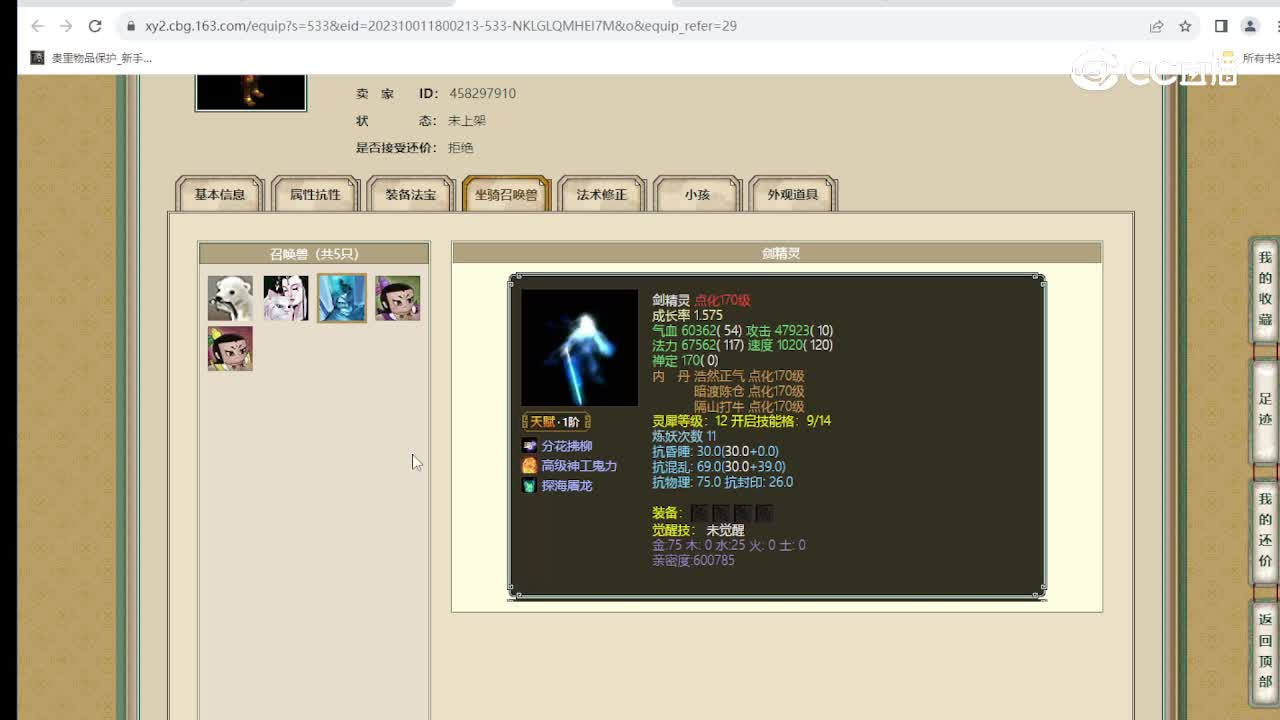Click the 高级神工鬼力 skill name
The width and height of the screenshot is (1280, 720).
[x=579, y=466]
